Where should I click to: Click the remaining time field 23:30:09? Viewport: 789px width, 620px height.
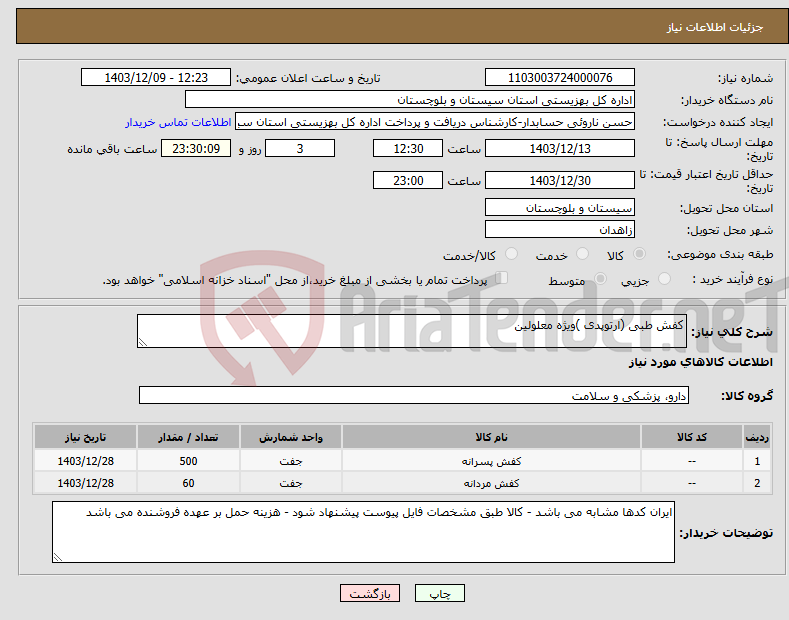pos(196,148)
